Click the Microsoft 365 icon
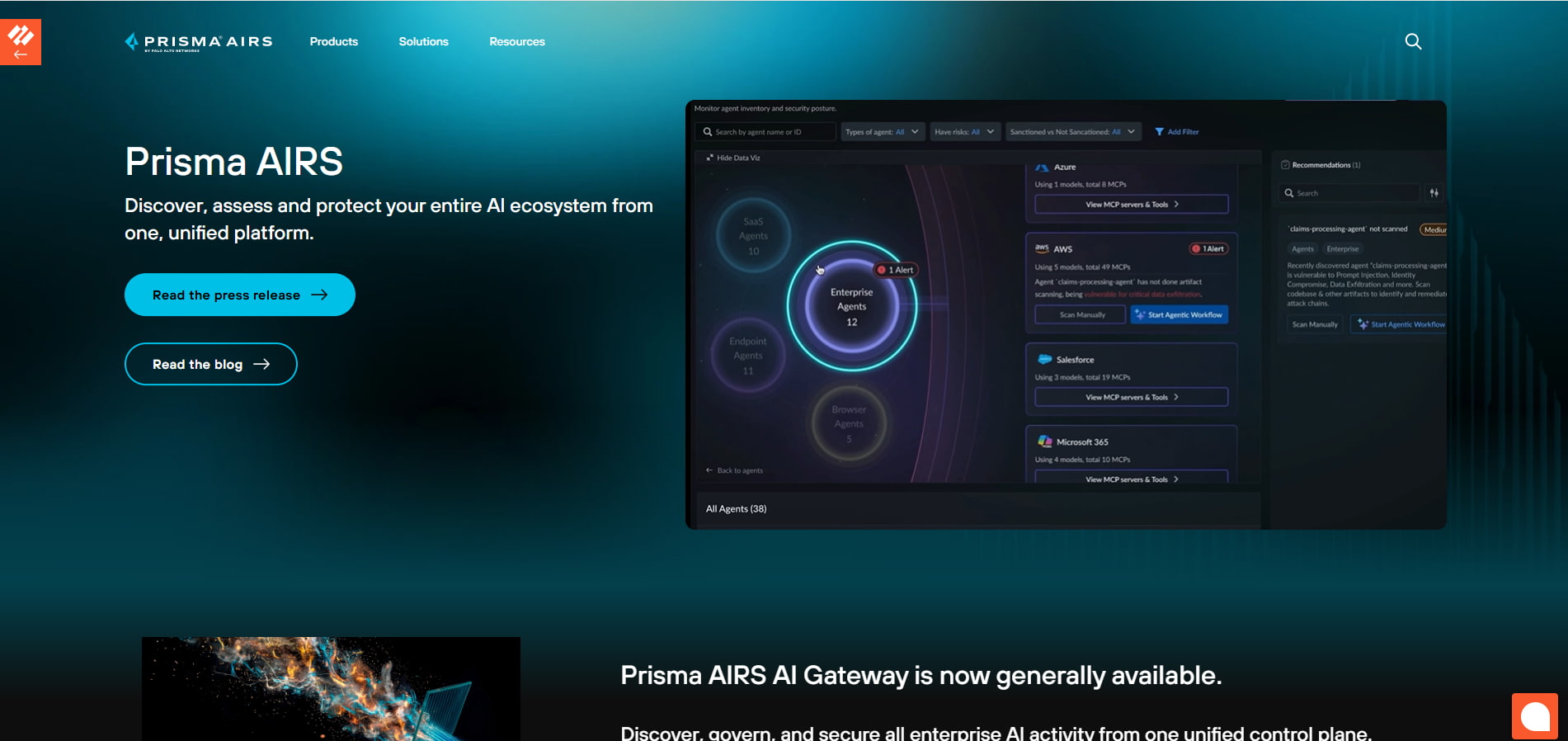This screenshot has height=741, width=1568. (x=1044, y=441)
